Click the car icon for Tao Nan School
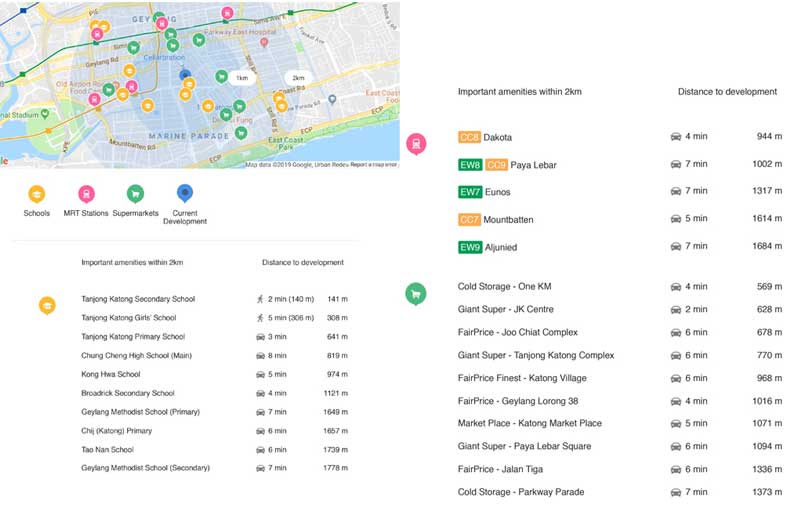800x507 pixels. 260,450
